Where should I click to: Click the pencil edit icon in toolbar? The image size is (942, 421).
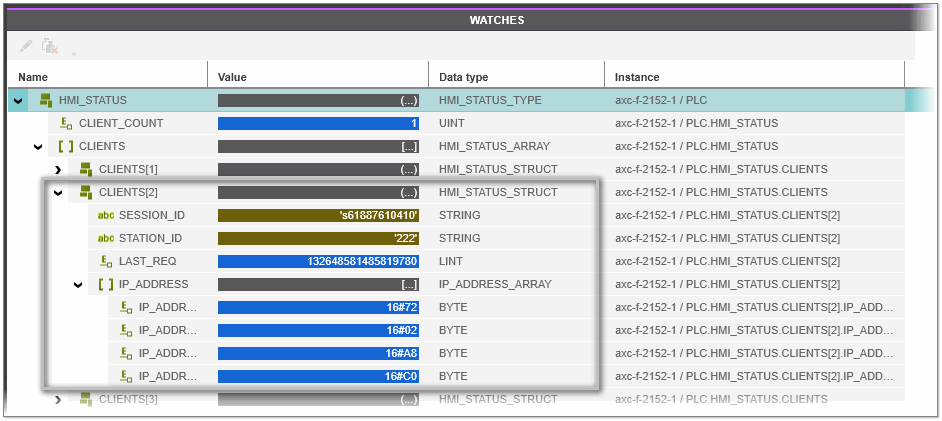pos(26,46)
